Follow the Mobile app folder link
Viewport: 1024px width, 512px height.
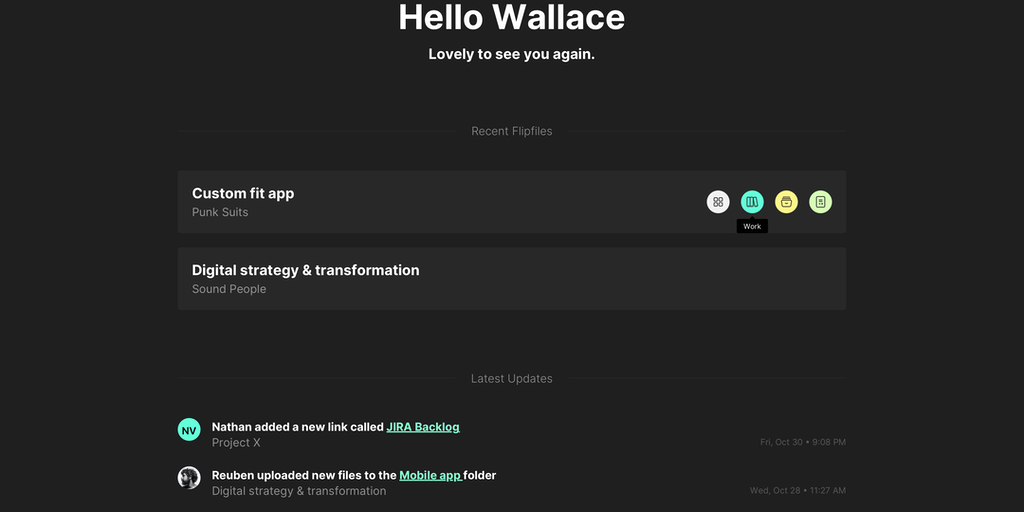click(x=431, y=475)
